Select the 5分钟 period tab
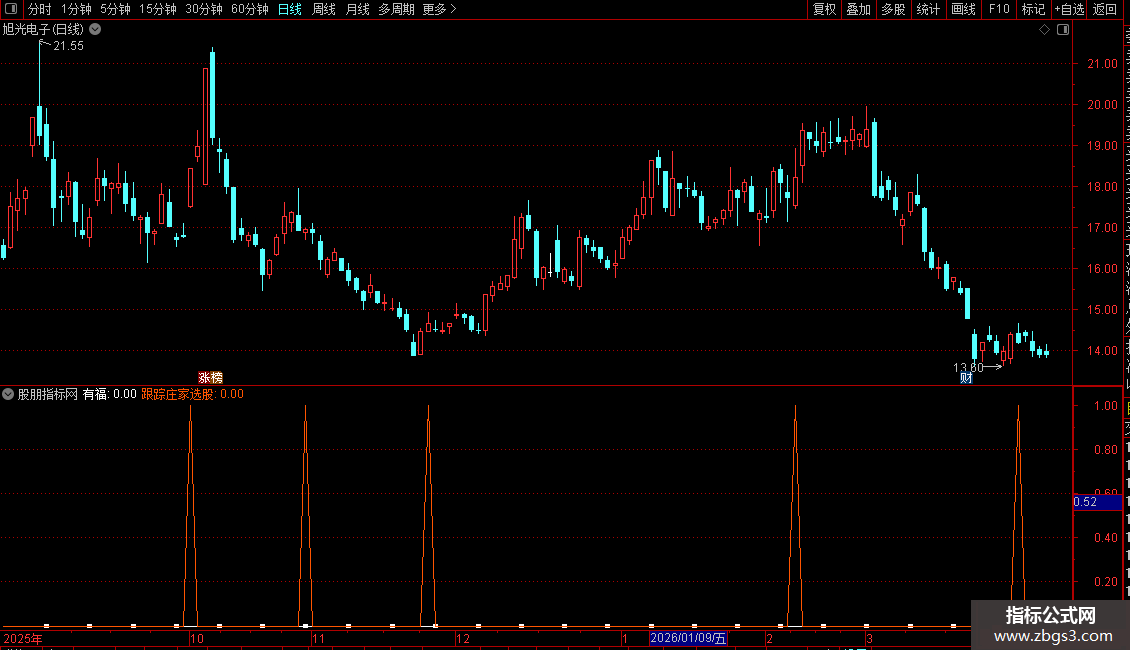The width and height of the screenshot is (1130, 650). point(115,9)
